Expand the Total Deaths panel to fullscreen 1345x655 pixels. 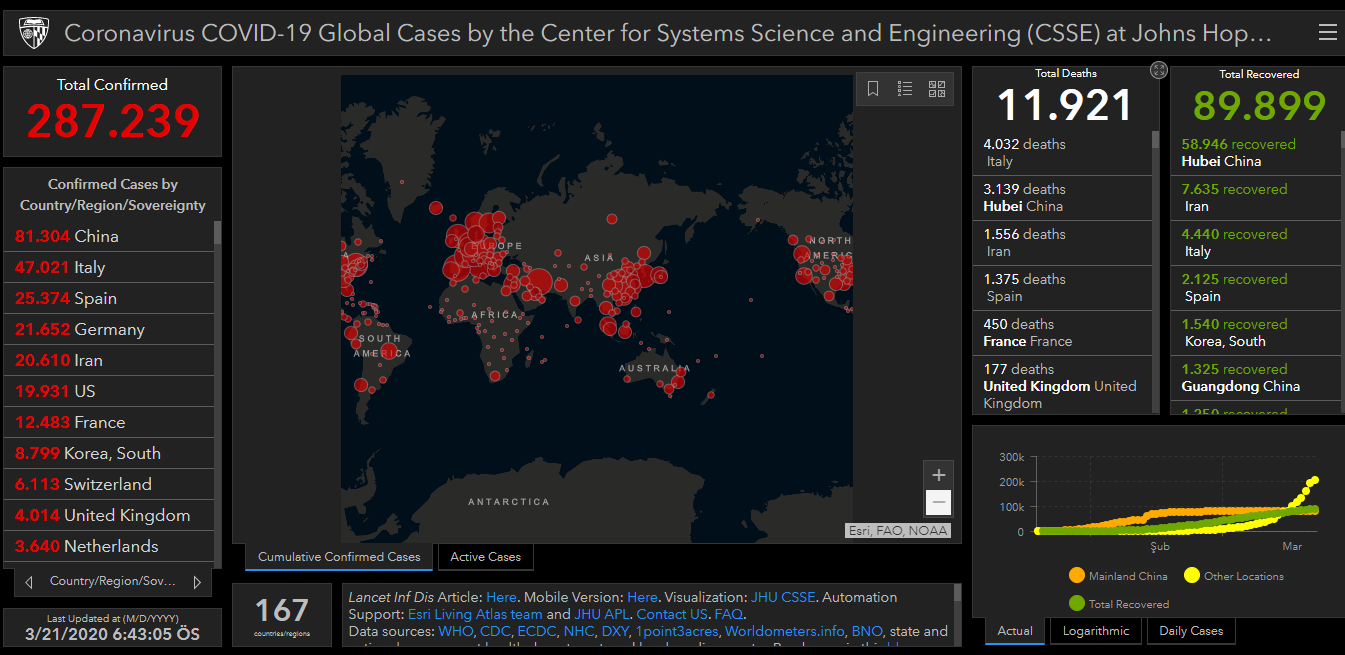(x=1159, y=70)
